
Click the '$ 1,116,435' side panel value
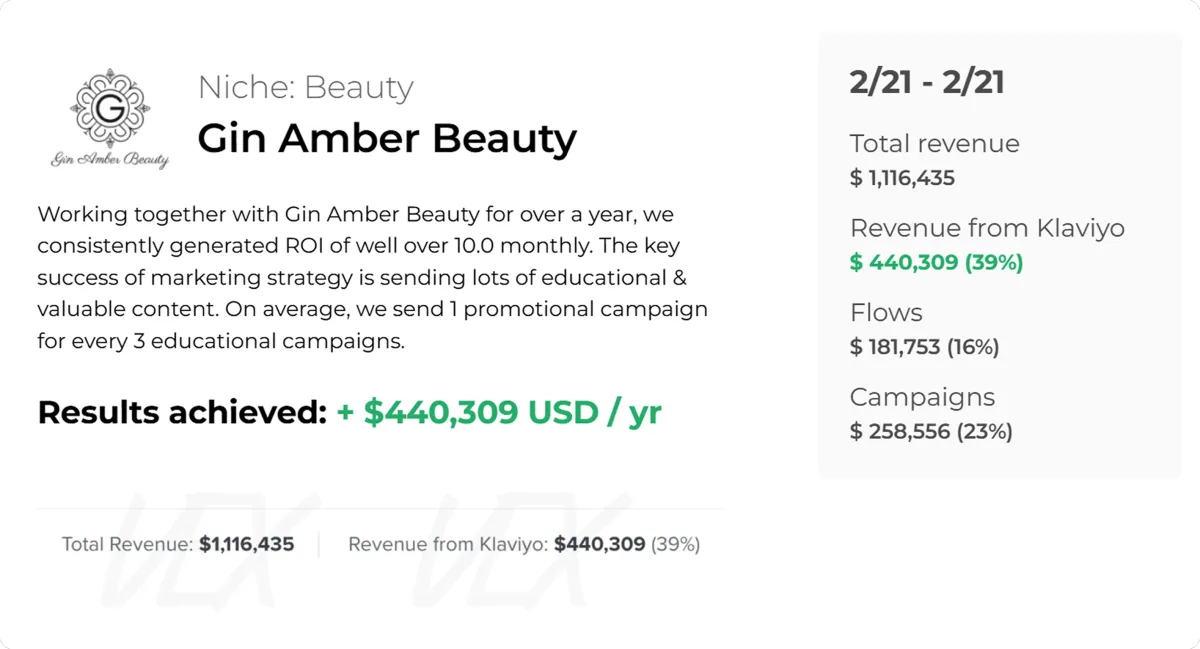point(902,178)
